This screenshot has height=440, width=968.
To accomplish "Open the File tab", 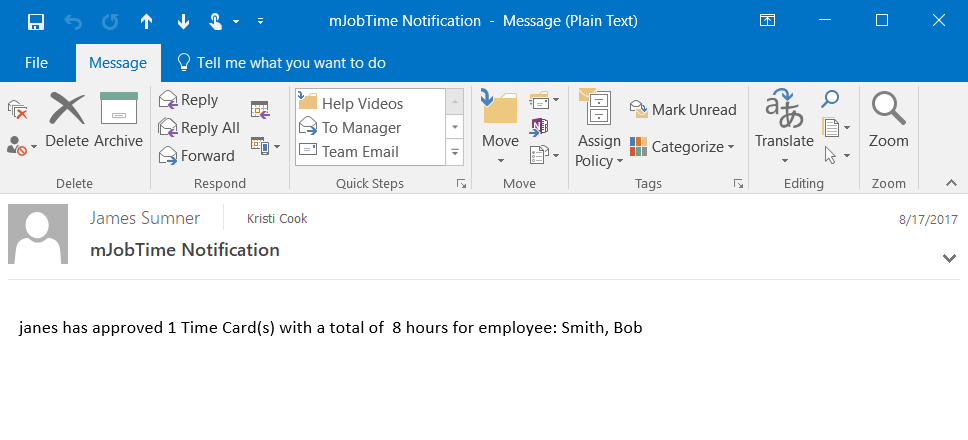I will [36, 63].
